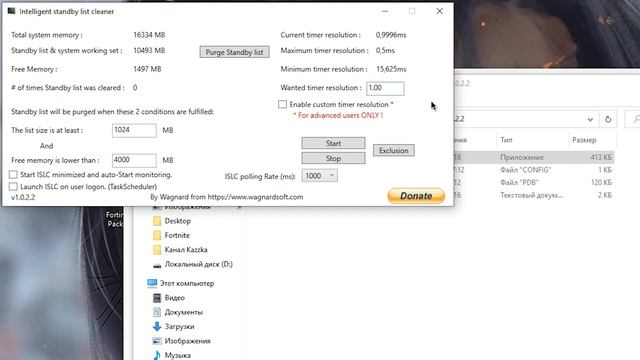Stop ISLC monitoring with Stop button

(x=333, y=158)
